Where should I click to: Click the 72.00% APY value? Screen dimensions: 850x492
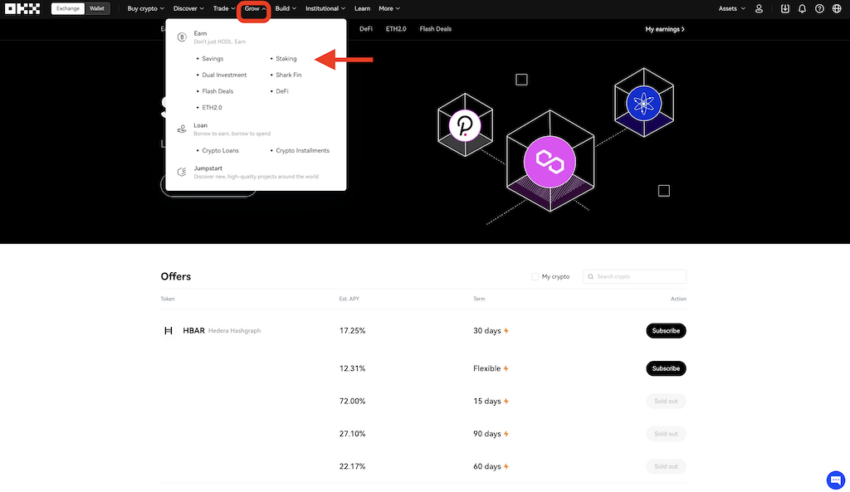pyautogui.click(x=352, y=401)
